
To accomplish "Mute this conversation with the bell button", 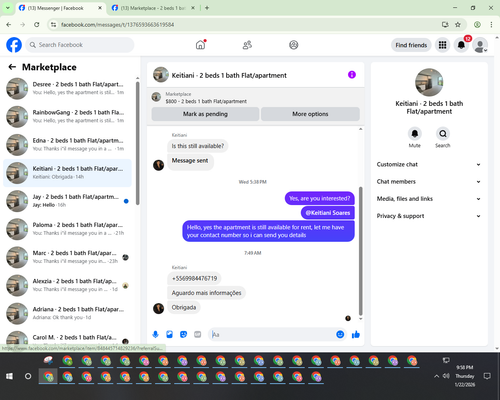I will 415,134.
